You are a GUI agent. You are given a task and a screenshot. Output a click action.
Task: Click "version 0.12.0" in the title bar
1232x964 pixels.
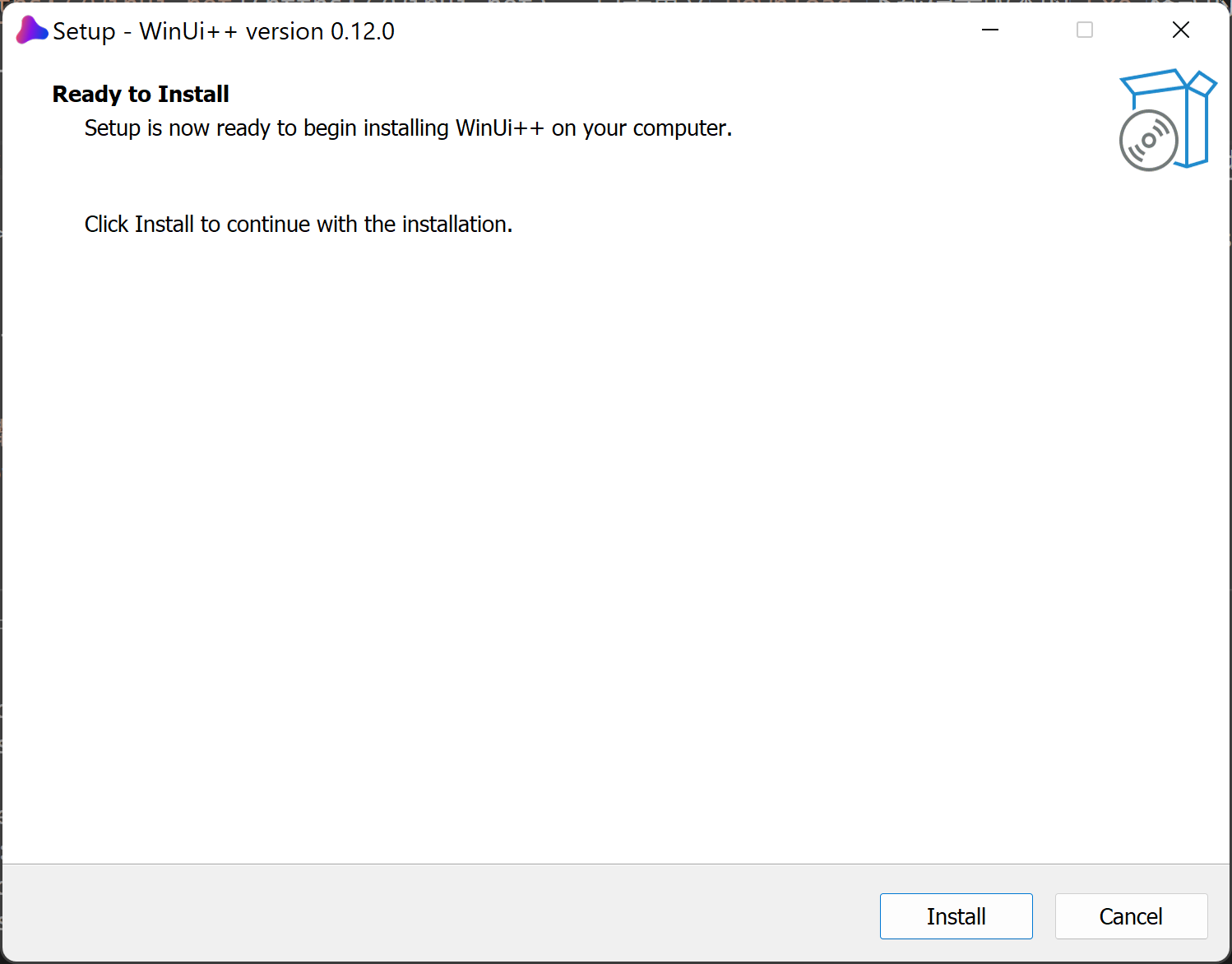[320, 31]
